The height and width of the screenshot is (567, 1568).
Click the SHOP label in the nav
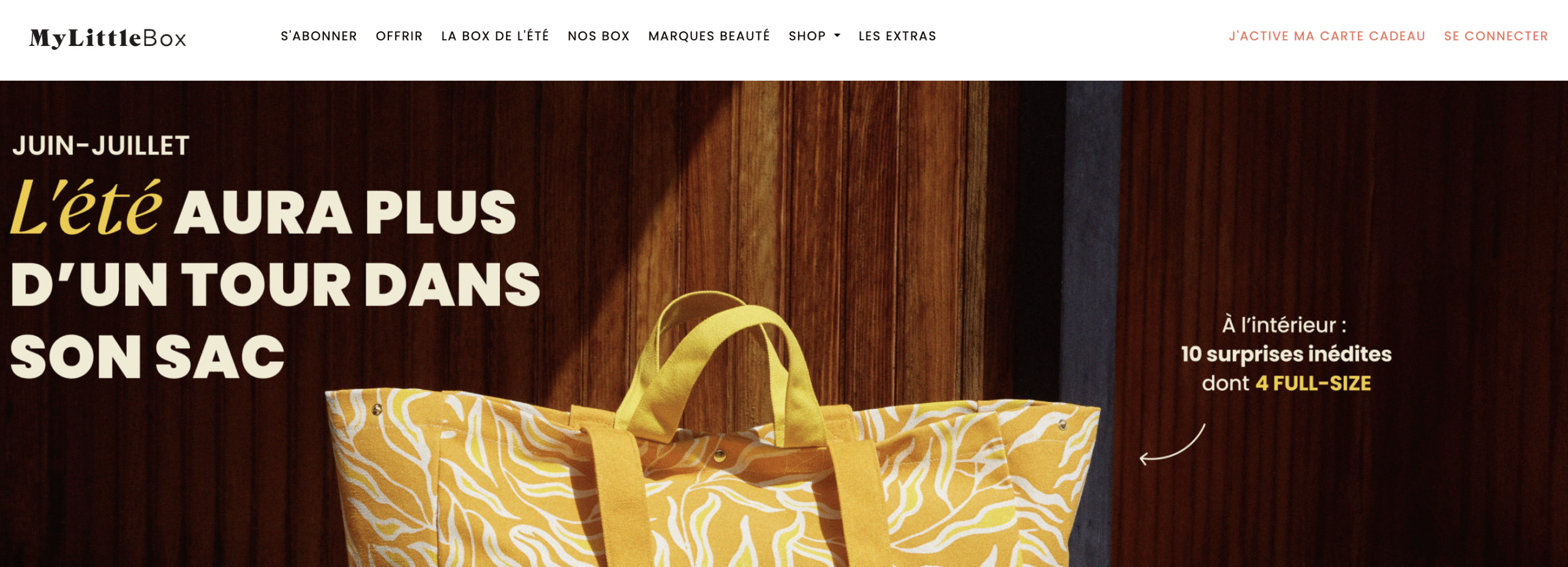click(807, 36)
